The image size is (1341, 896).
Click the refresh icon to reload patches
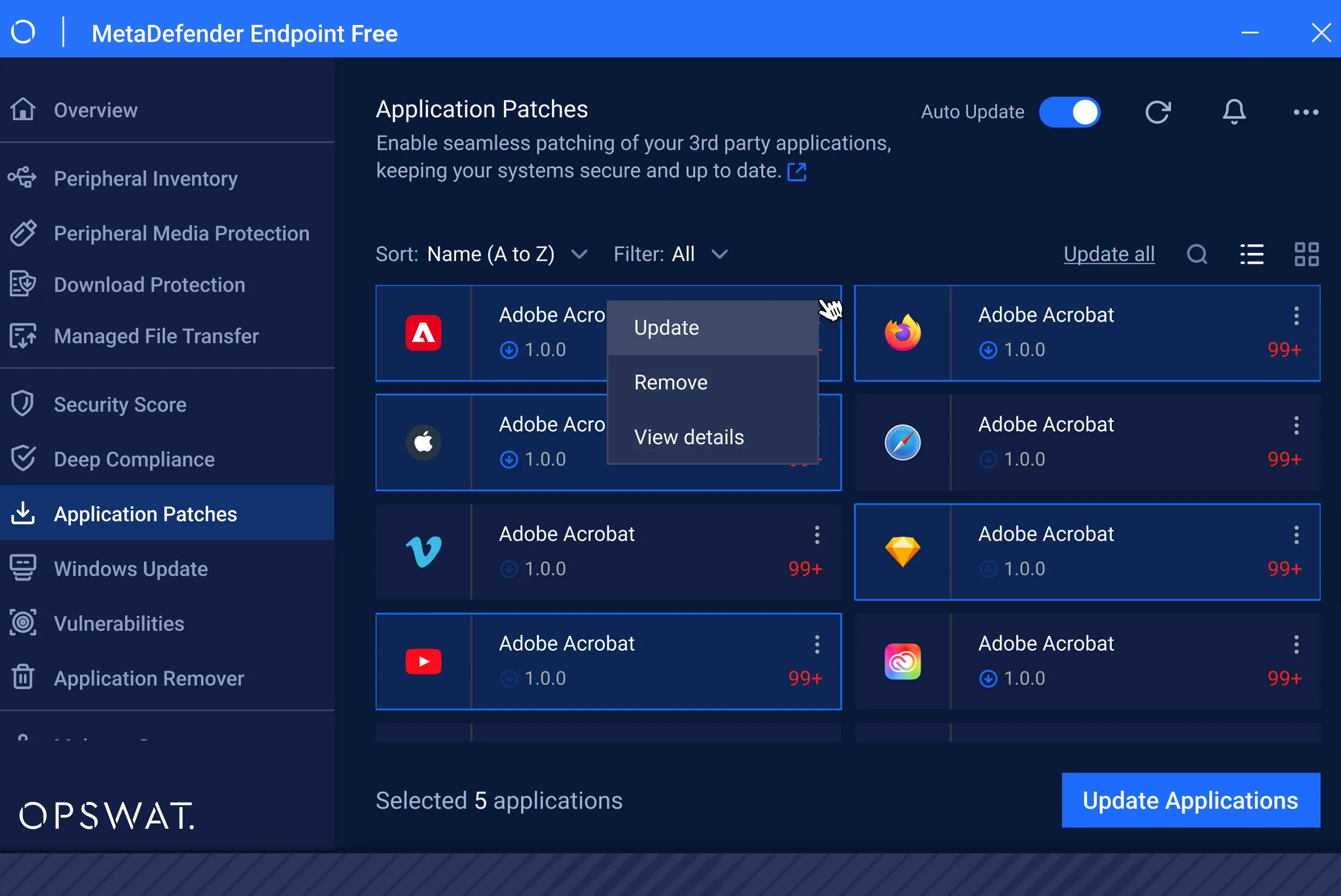click(x=1158, y=111)
